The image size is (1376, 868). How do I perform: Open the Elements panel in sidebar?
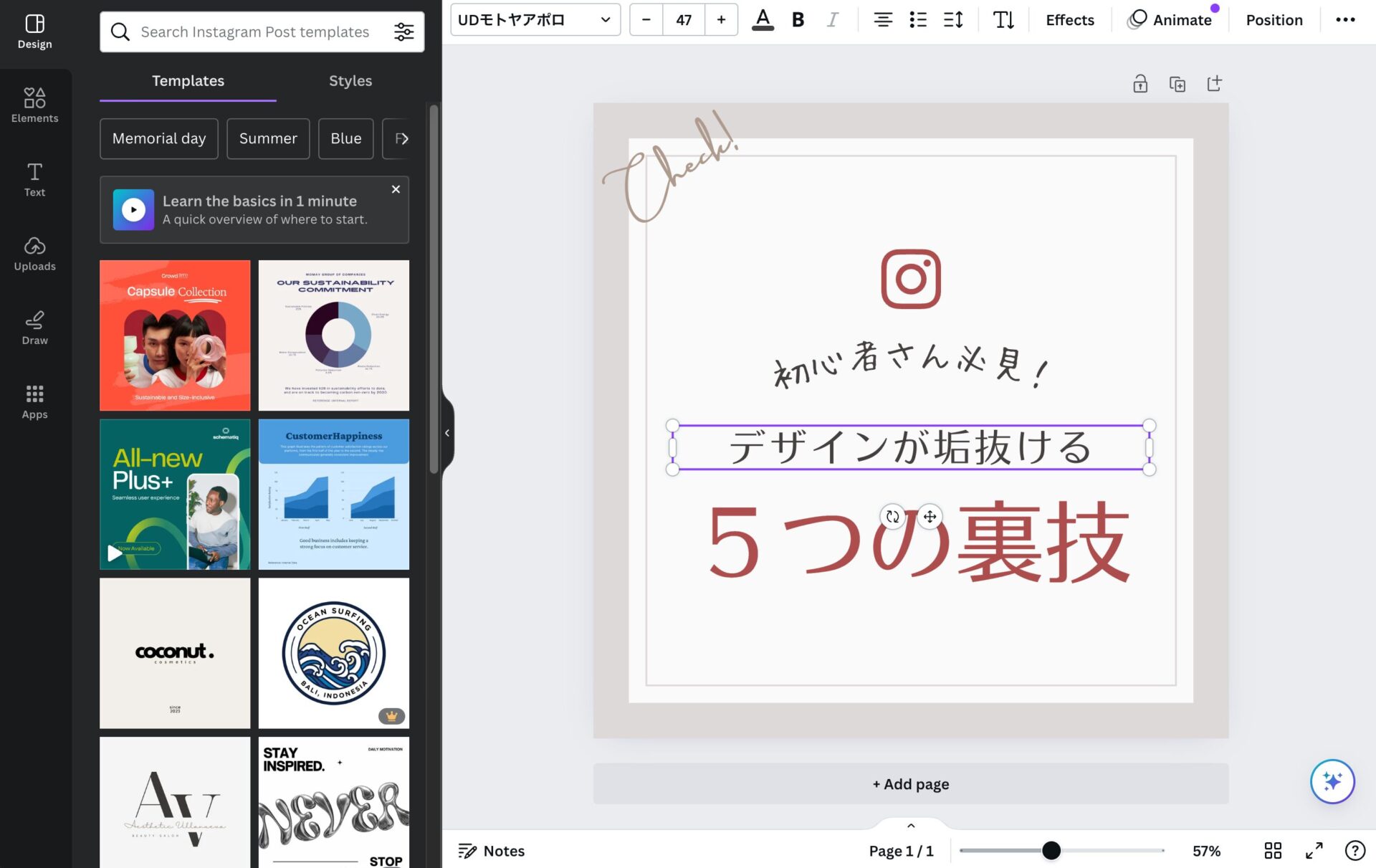(34, 105)
